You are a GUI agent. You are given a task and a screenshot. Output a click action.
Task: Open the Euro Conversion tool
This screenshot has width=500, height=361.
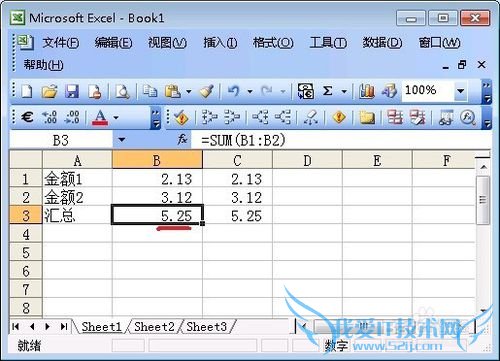(305, 91)
